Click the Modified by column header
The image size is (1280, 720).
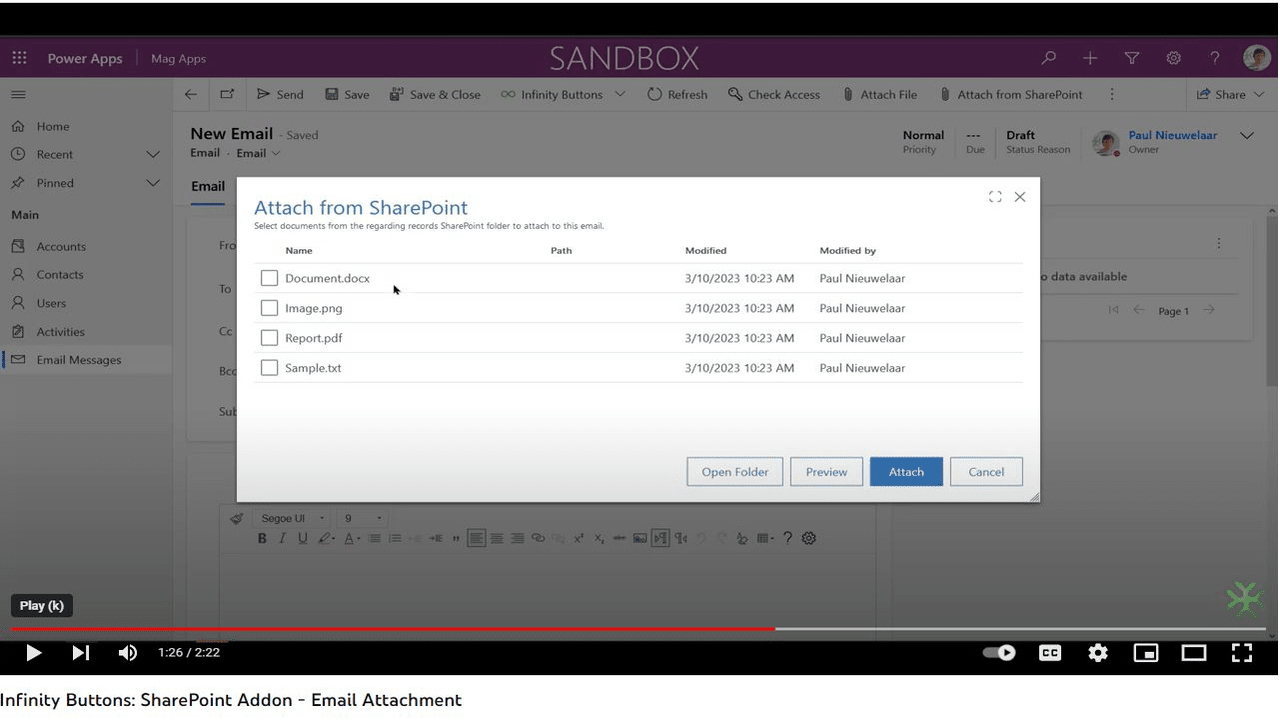tap(848, 250)
